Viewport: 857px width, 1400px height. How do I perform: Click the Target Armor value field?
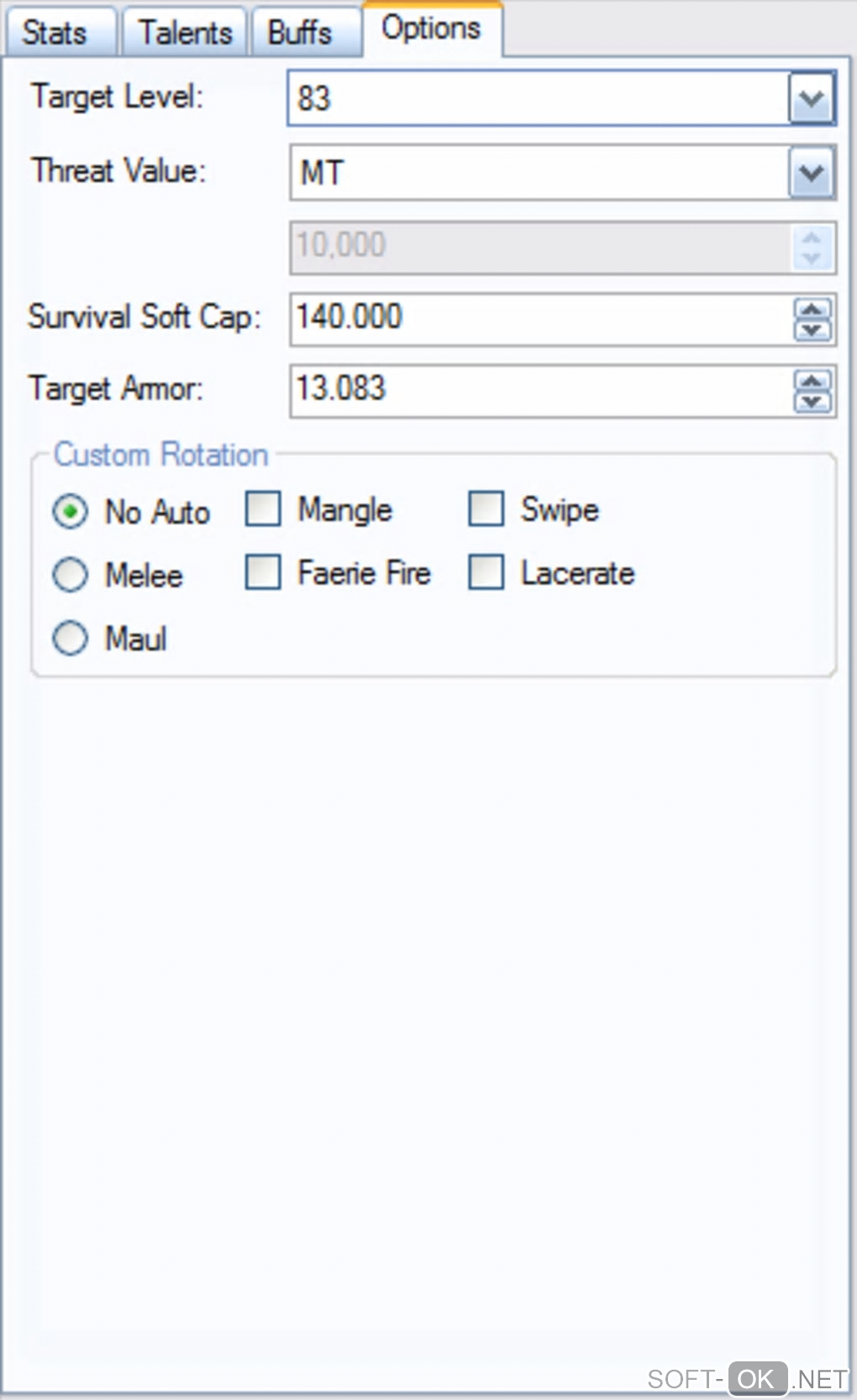[x=538, y=390]
